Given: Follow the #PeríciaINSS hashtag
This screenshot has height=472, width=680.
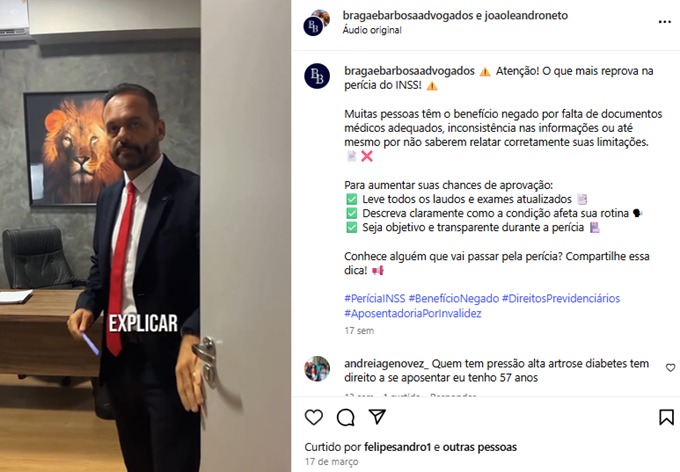Looking at the screenshot, I should click(x=375, y=298).
